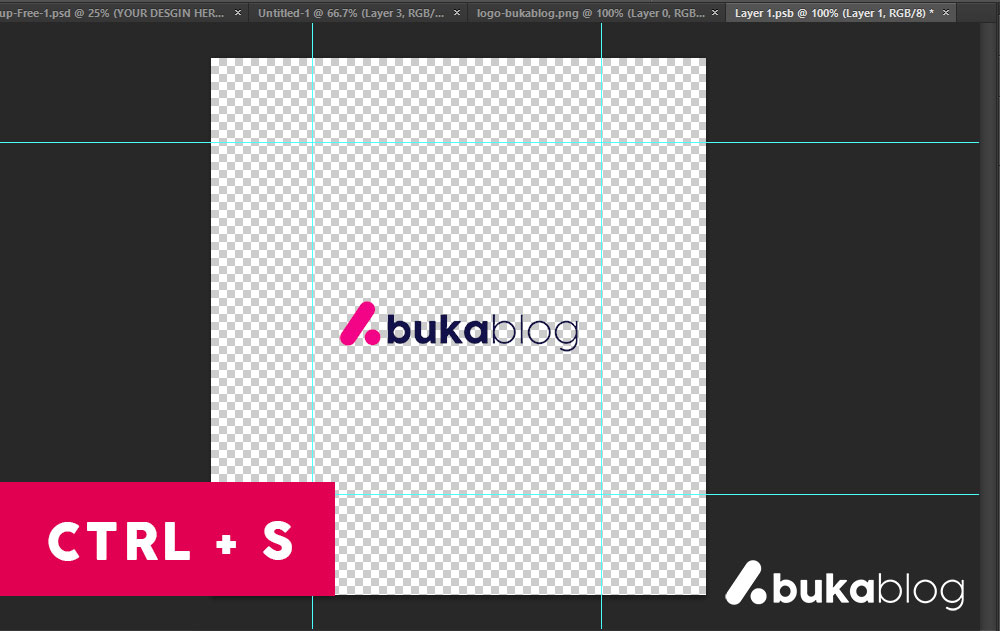1000x631 pixels.
Task: Close the up-Free-1.psd tab
Action: pos(238,13)
